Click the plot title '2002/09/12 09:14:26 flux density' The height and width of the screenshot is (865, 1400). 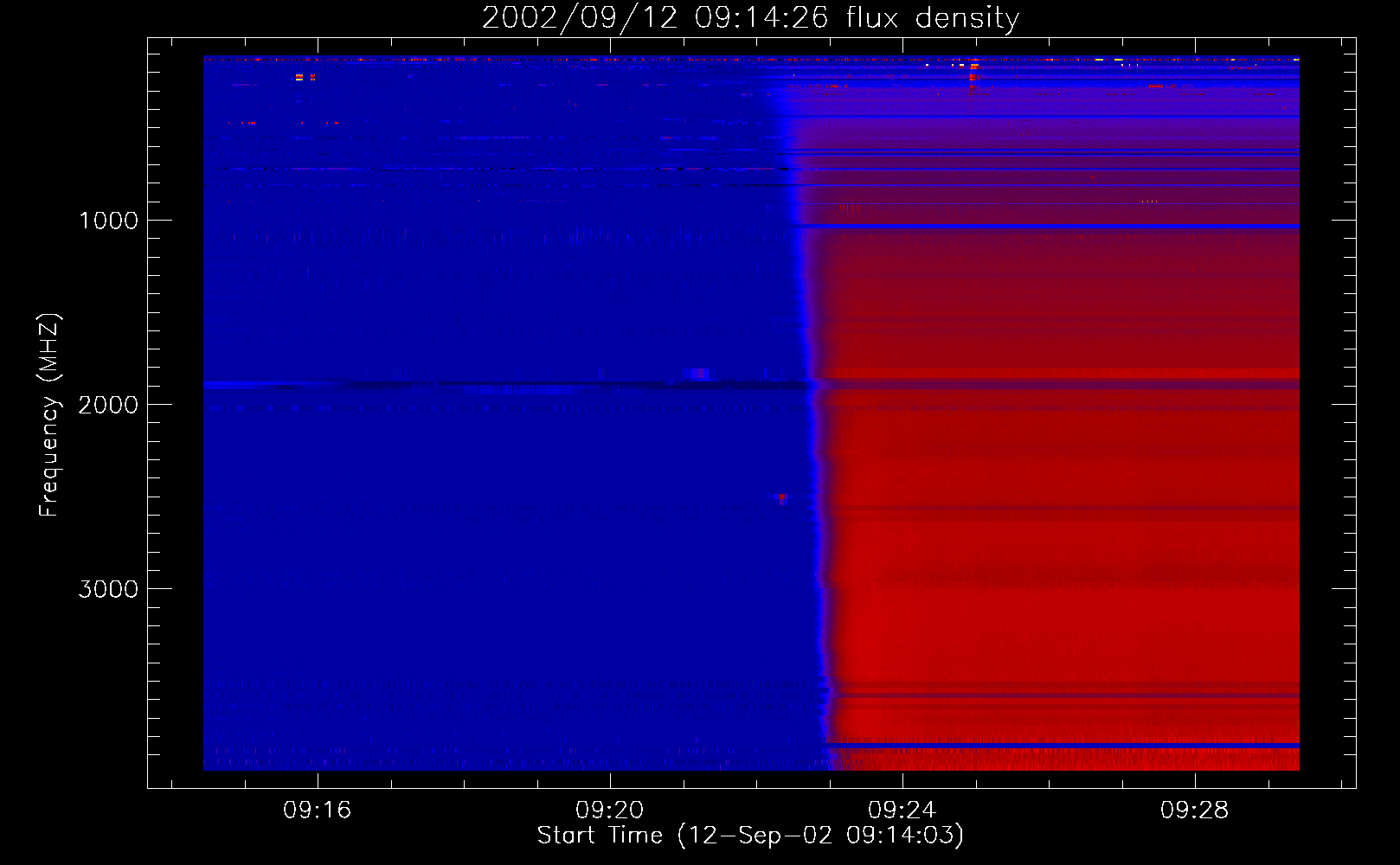tap(750, 18)
